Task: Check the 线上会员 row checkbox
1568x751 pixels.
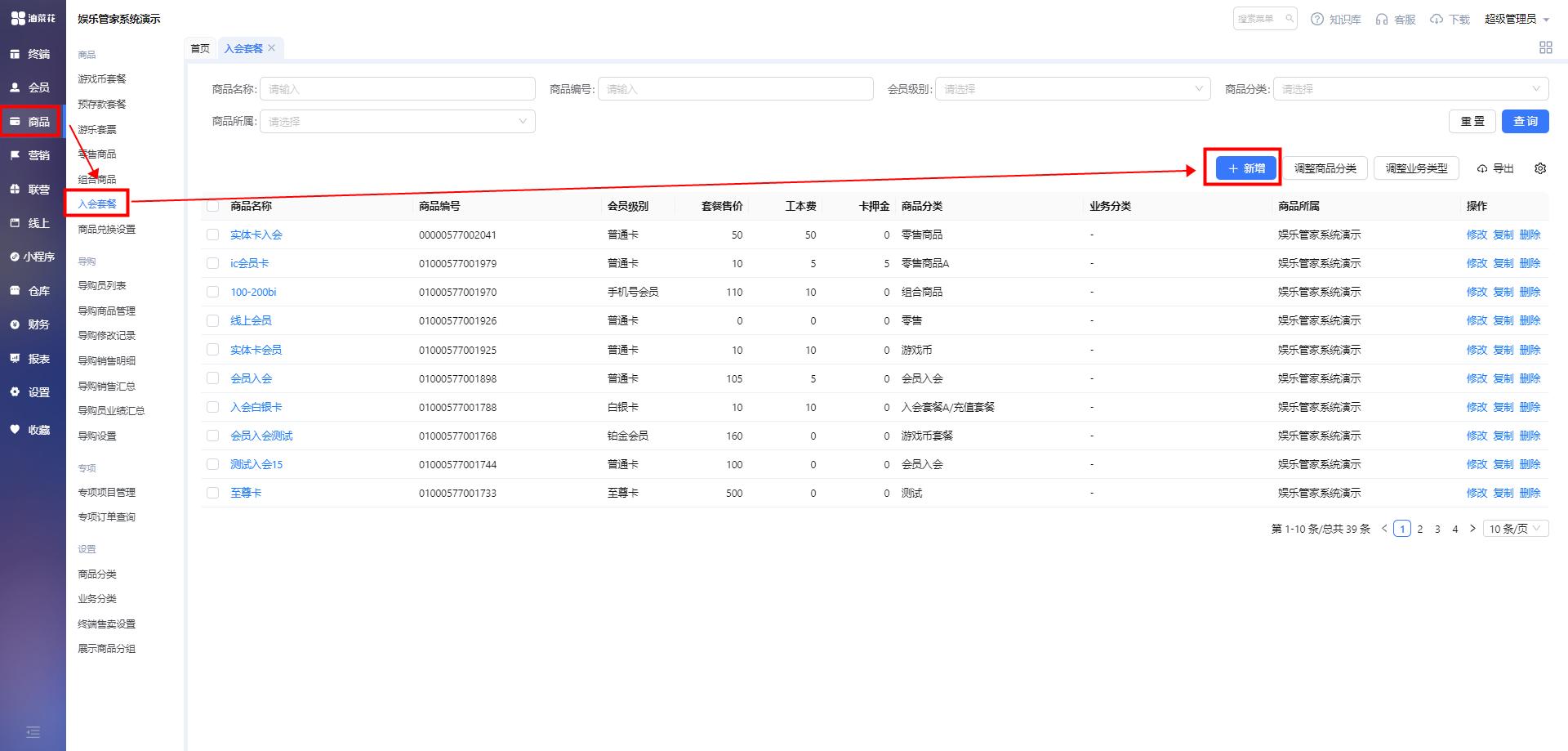Action: coord(213,320)
